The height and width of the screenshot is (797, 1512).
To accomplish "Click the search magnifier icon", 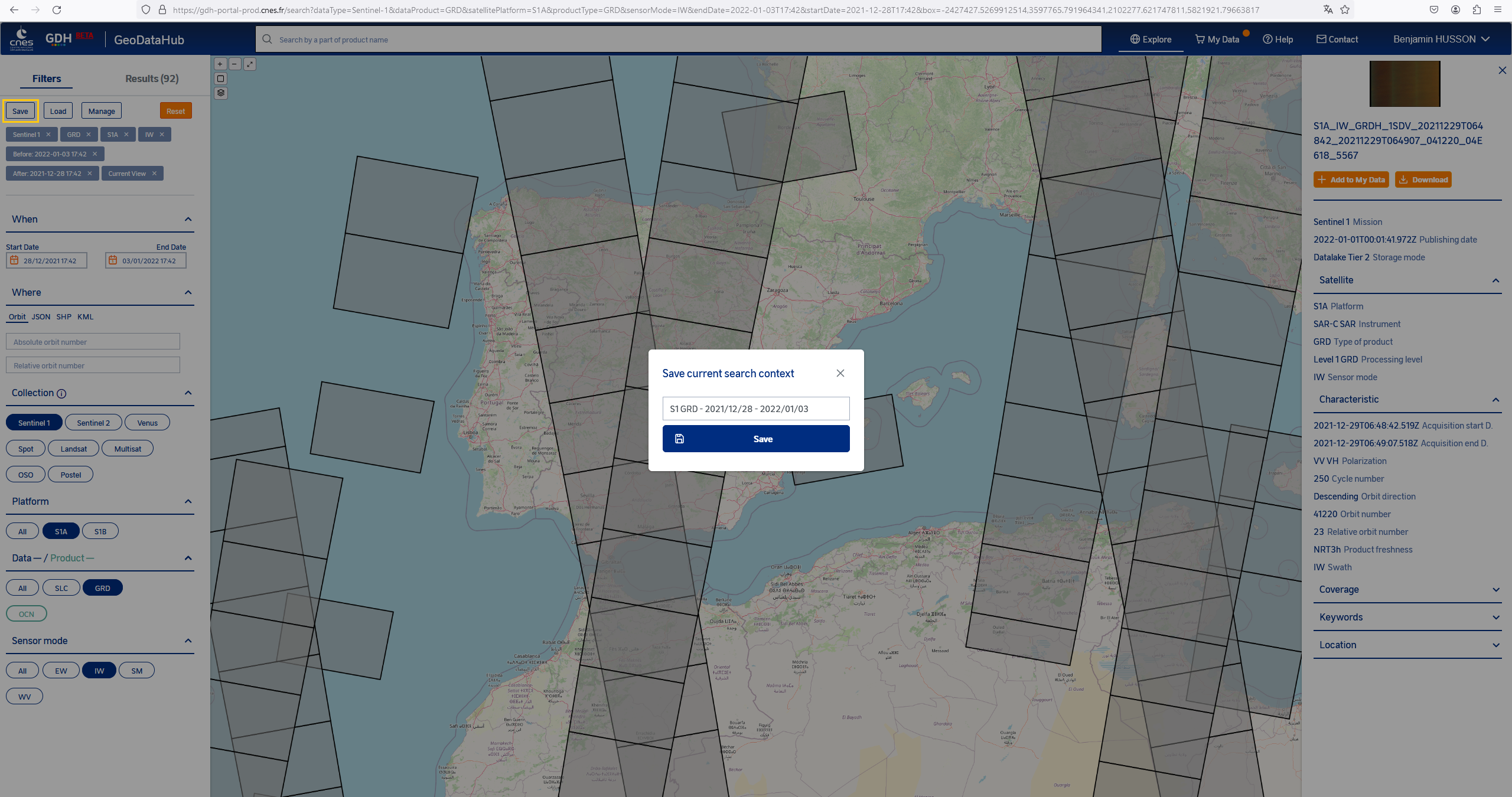I will [x=267, y=39].
